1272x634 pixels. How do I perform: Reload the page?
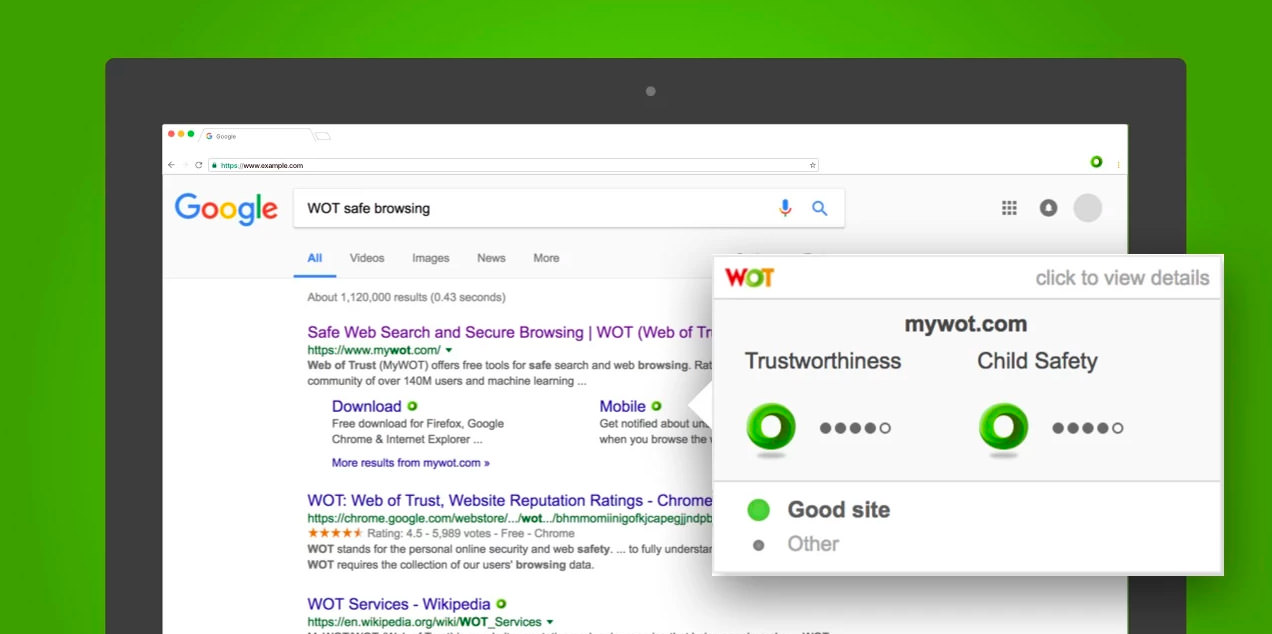198,165
